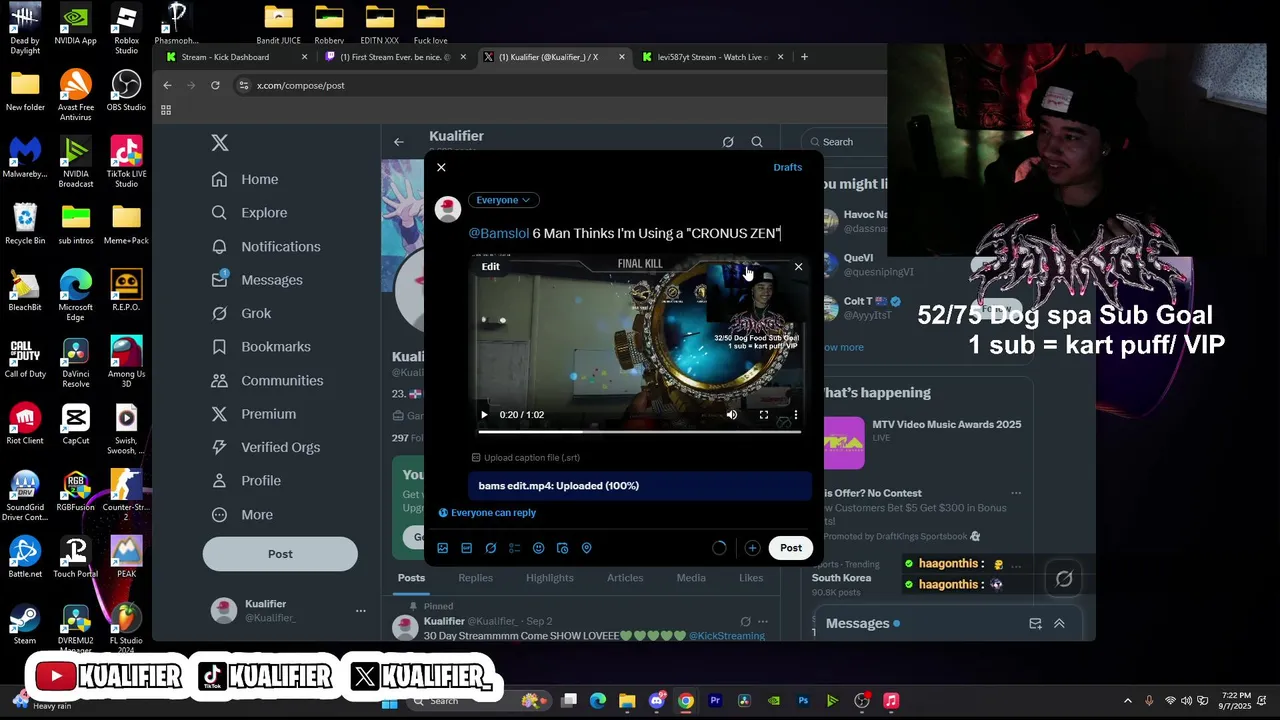Image resolution: width=1280 pixels, height=720 pixels.
Task: Open Verified Orgs in the sidebar
Action: [x=266, y=448]
